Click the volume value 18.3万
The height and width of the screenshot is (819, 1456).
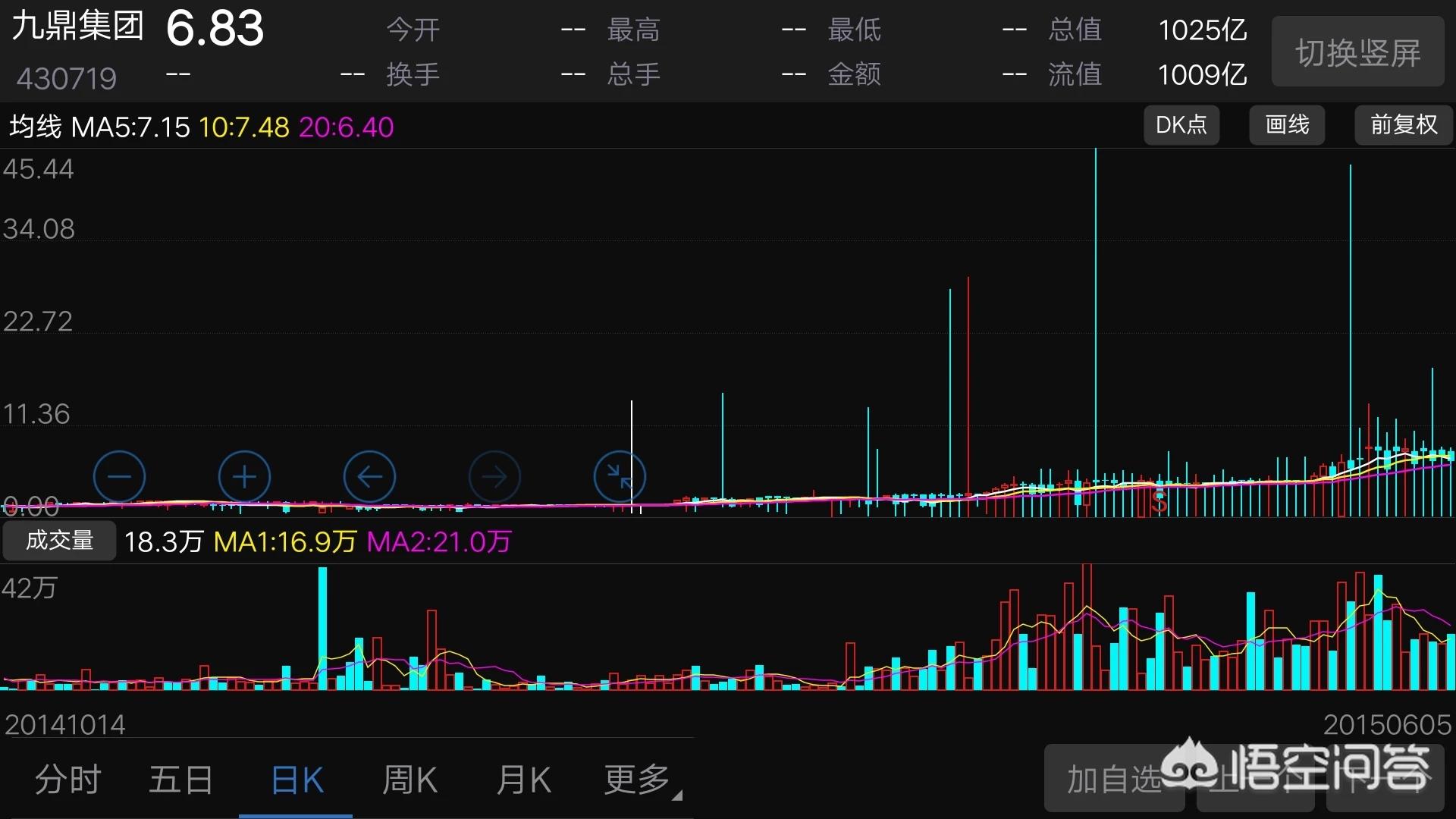click(164, 541)
